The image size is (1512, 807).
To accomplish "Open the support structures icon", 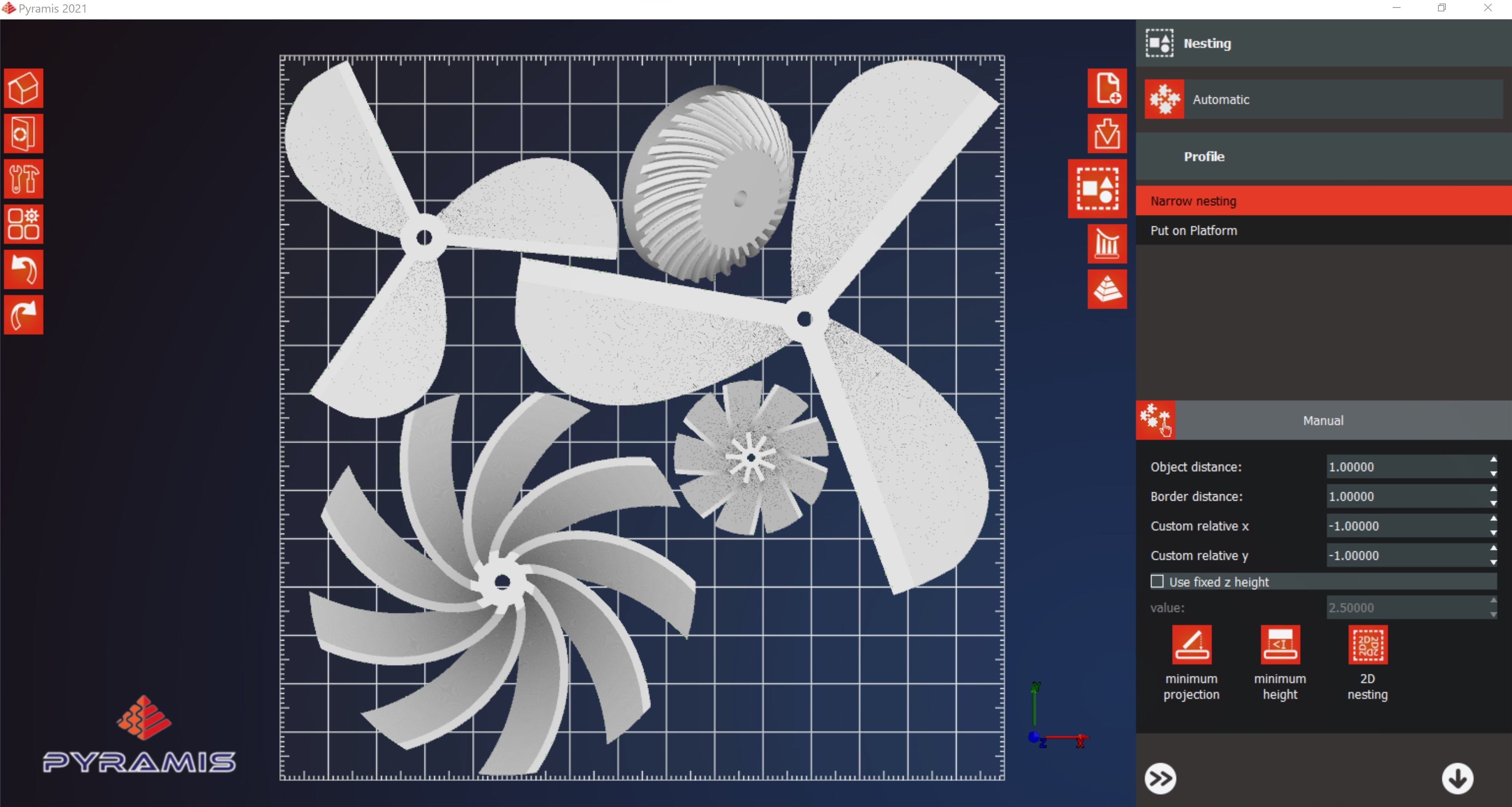I will [x=1107, y=243].
